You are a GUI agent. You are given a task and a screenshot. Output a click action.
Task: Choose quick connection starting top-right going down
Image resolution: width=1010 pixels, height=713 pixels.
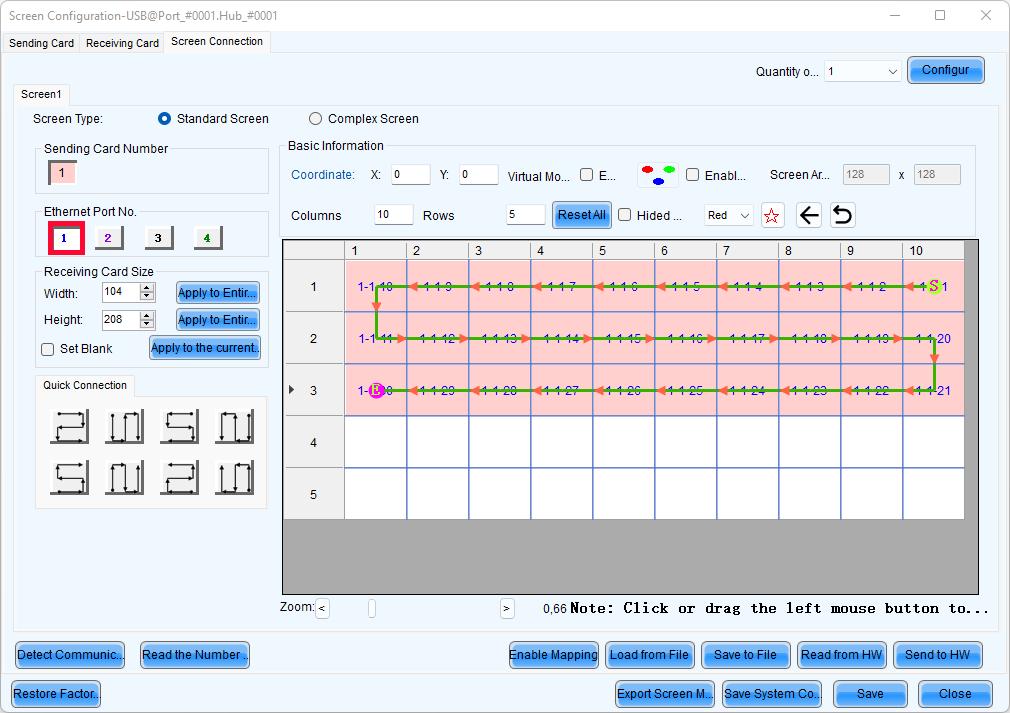[x=234, y=426]
